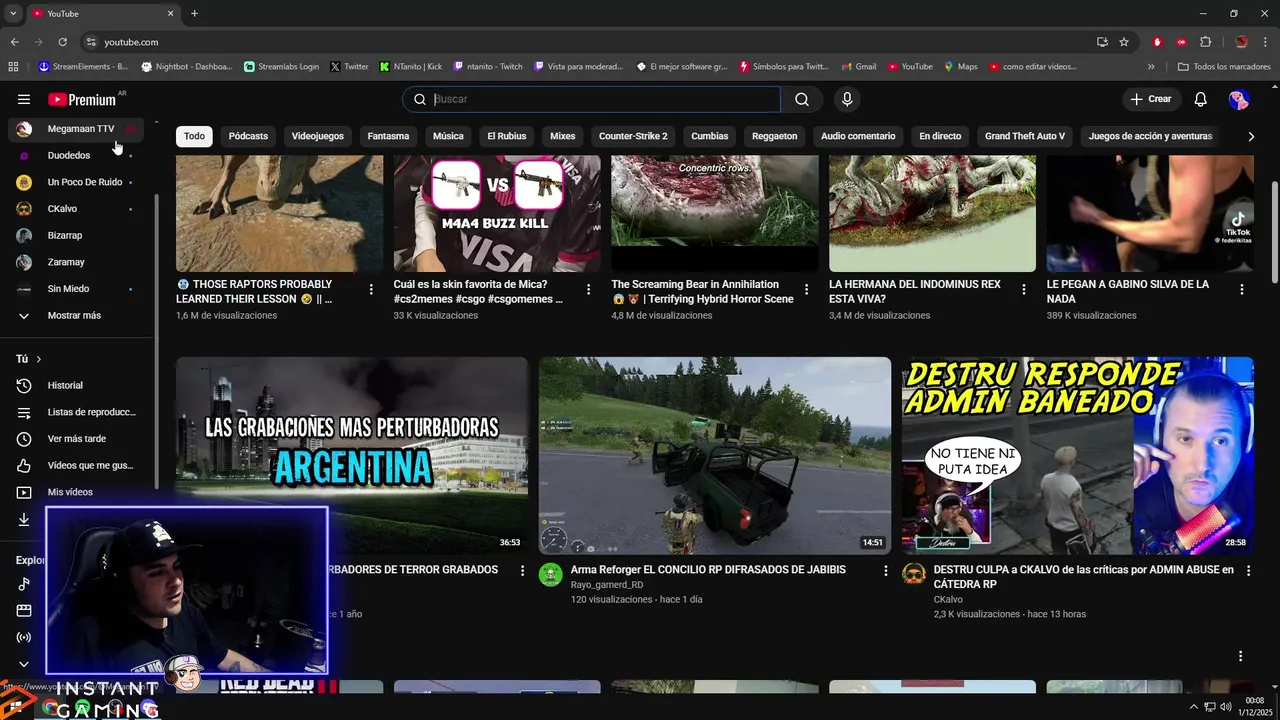Open the Rayo_gamerd_RD channel name link
The image size is (1280, 720).
[x=607, y=585]
